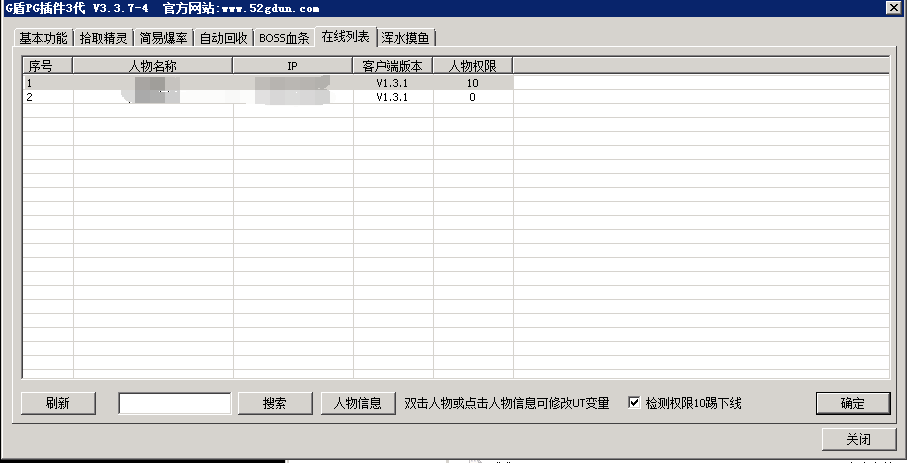Click the 搜索 search button
907x463 pixels.
point(275,403)
